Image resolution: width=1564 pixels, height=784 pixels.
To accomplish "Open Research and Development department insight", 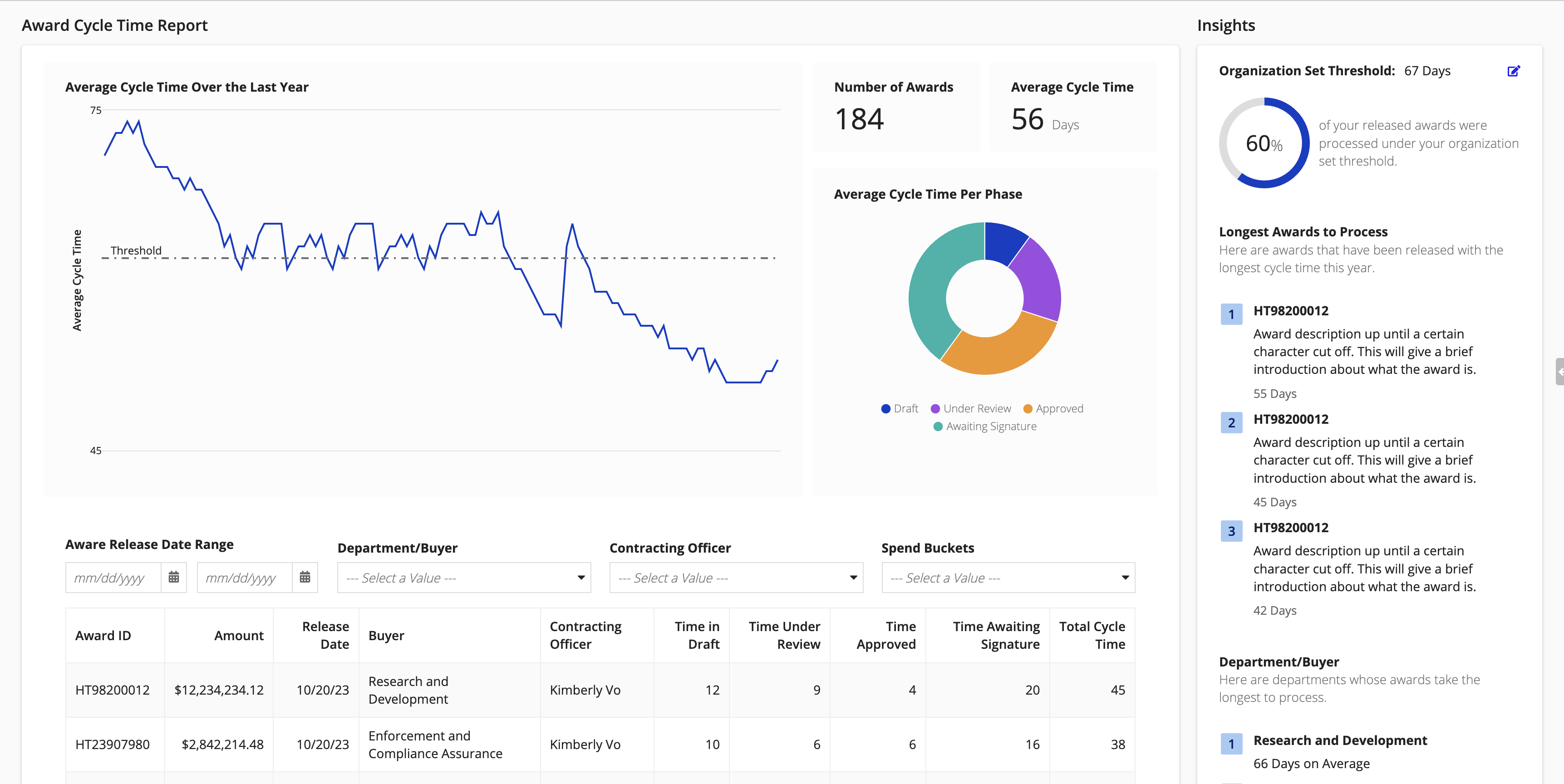I will click(x=1340, y=740).
